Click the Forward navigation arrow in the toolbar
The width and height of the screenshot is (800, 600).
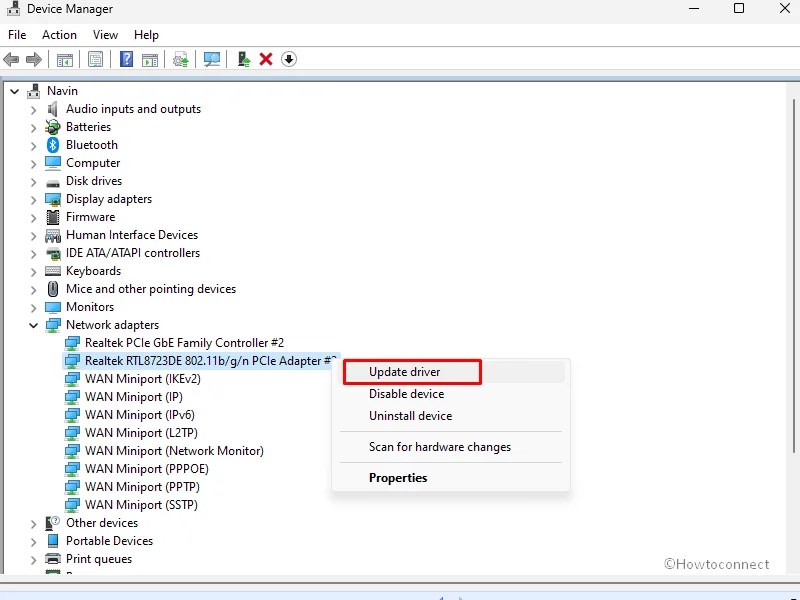coord(35,59)
